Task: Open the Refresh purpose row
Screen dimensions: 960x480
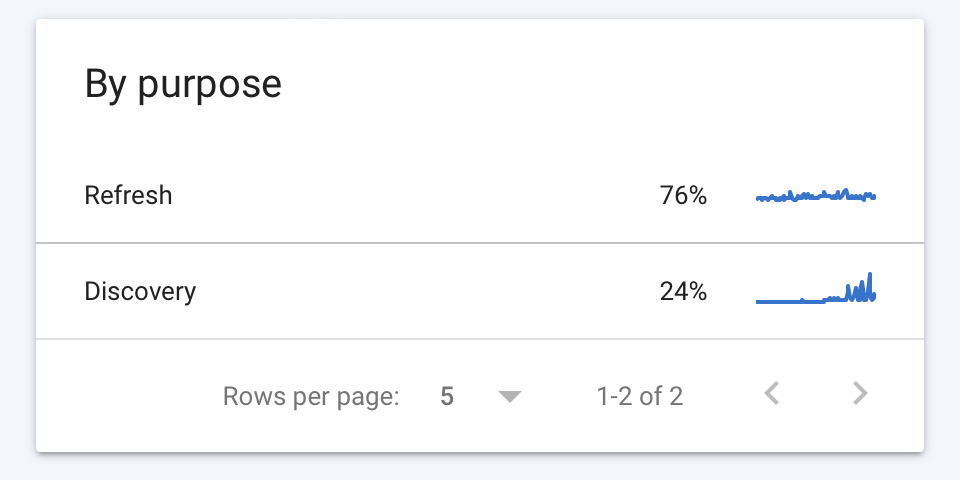Action: click(x=480, y=196)
